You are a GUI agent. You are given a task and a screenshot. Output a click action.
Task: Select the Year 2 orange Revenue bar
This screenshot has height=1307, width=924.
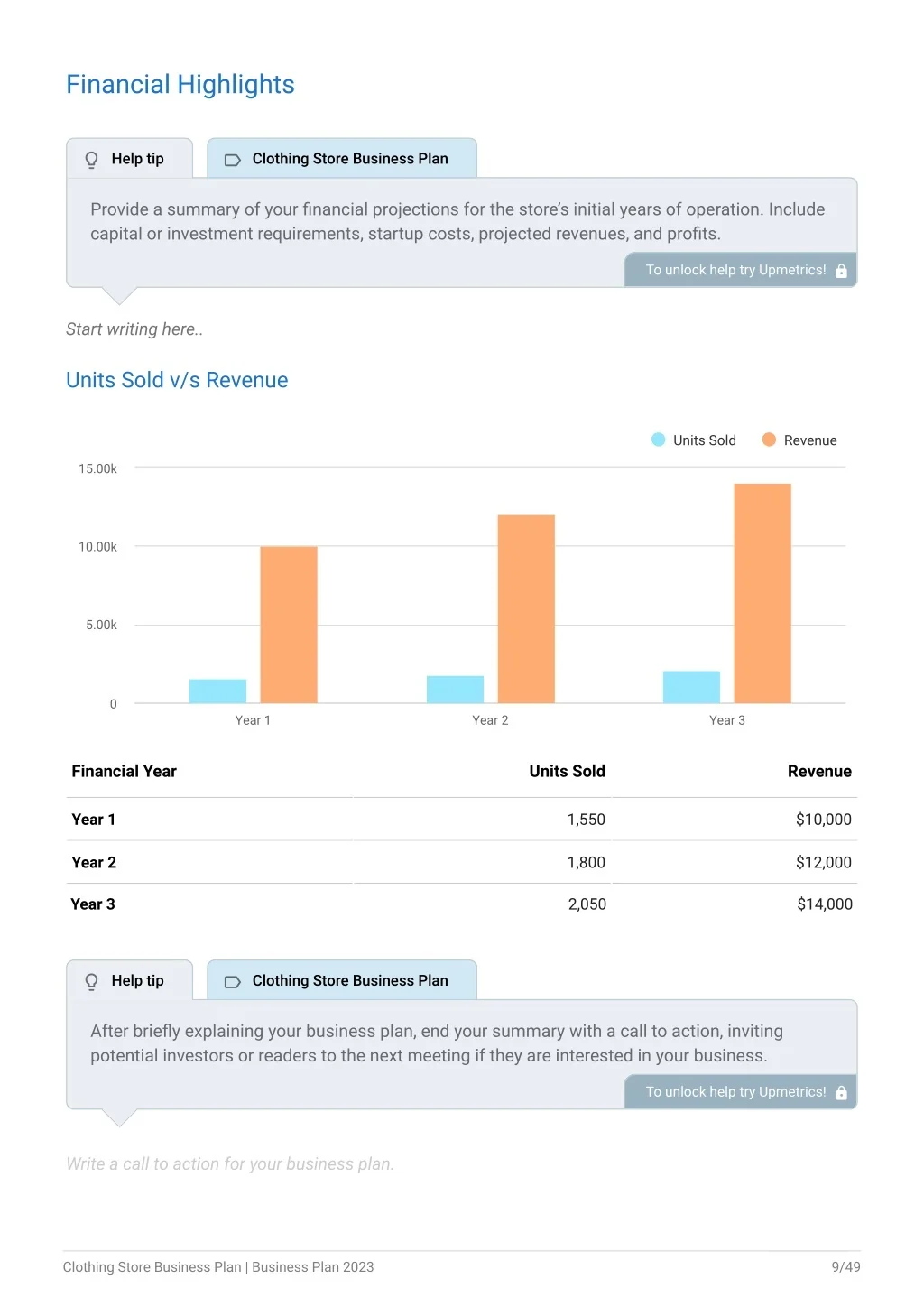(526, 609)
